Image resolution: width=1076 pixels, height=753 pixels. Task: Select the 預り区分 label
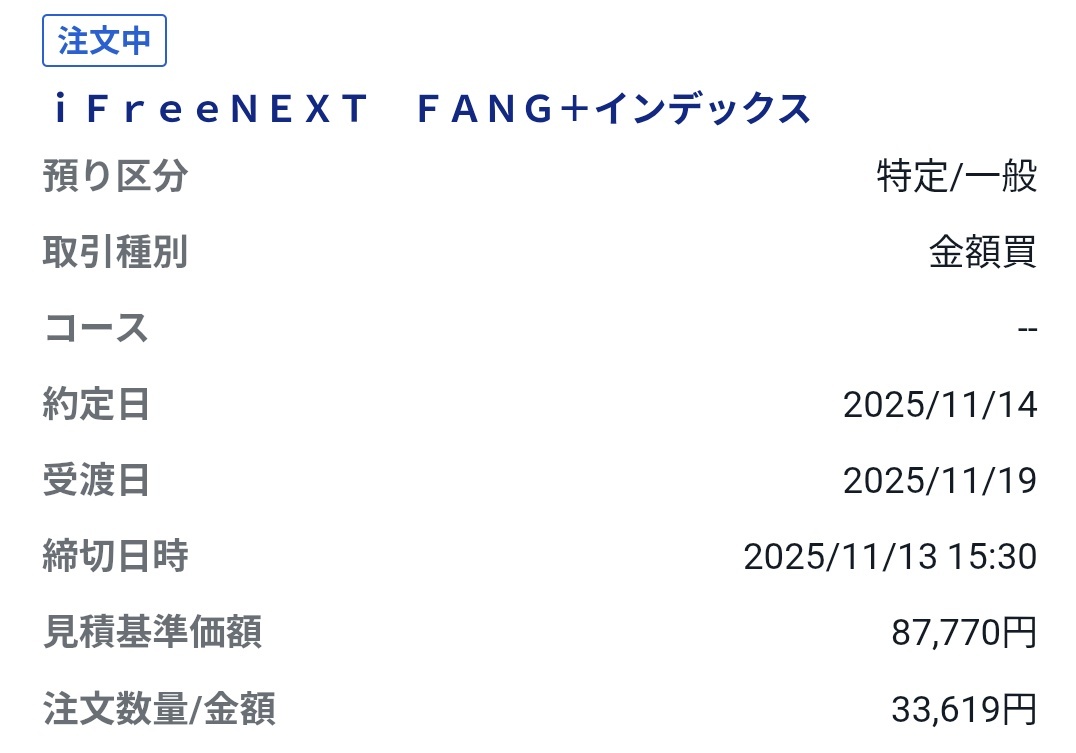point(116,177)
